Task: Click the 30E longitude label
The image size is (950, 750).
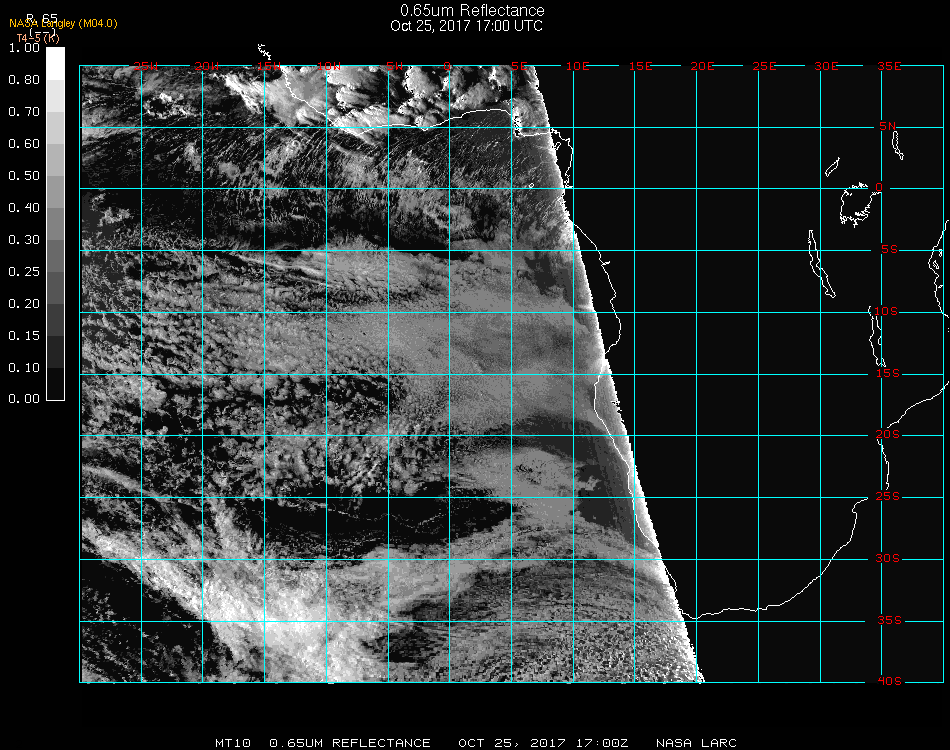Action: pos(826,66)
